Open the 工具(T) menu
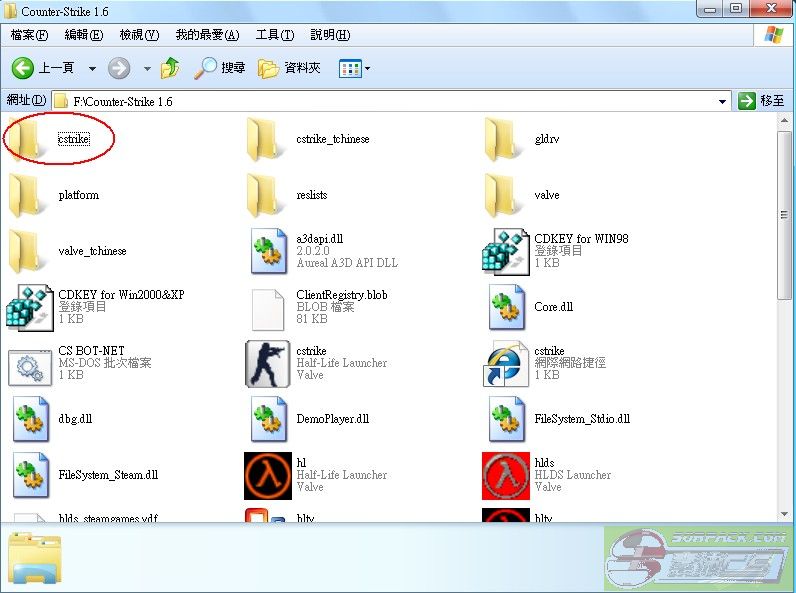The width and height of the screenshot is (796, 593). [274, 35]
